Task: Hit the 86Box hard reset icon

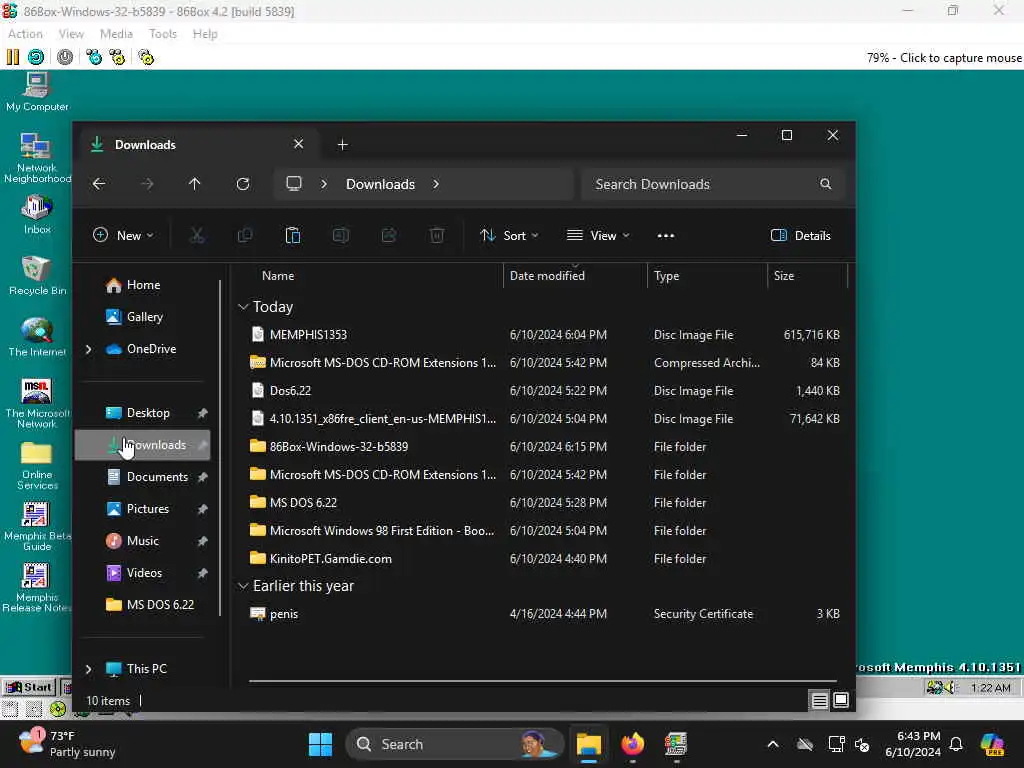Action: [x=36, y=57]
